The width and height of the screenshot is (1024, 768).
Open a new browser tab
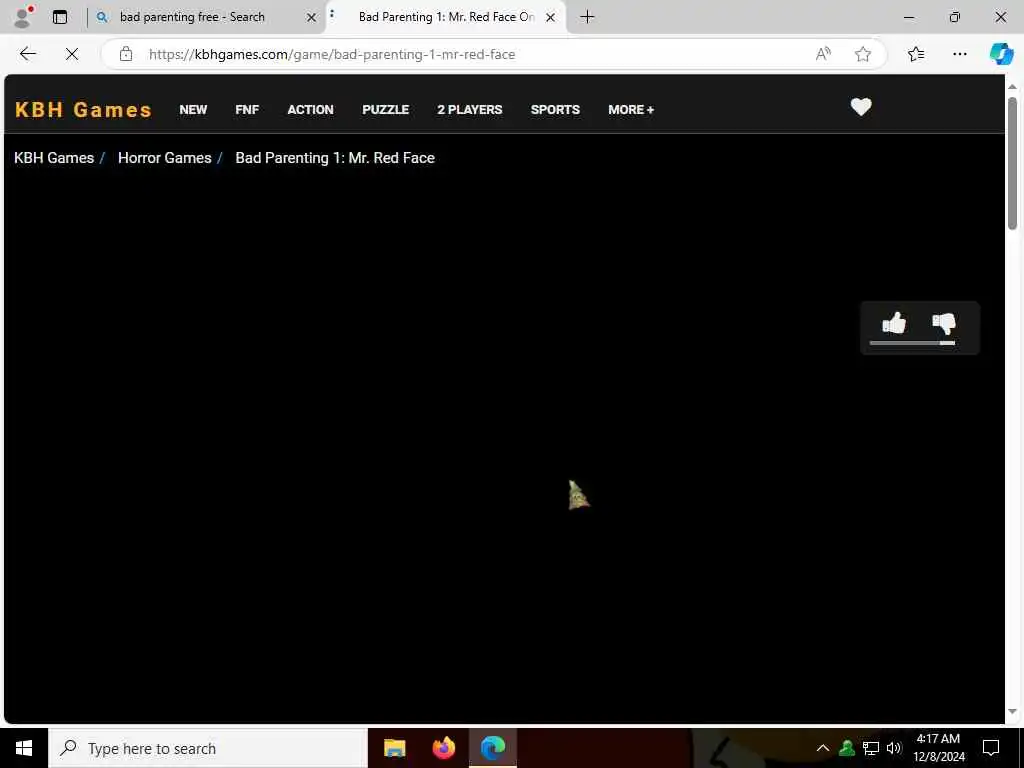pos(587,17)
